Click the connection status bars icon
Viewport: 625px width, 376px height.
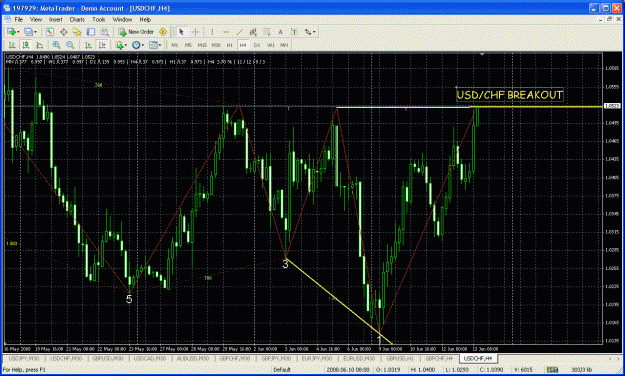point(552,370)
